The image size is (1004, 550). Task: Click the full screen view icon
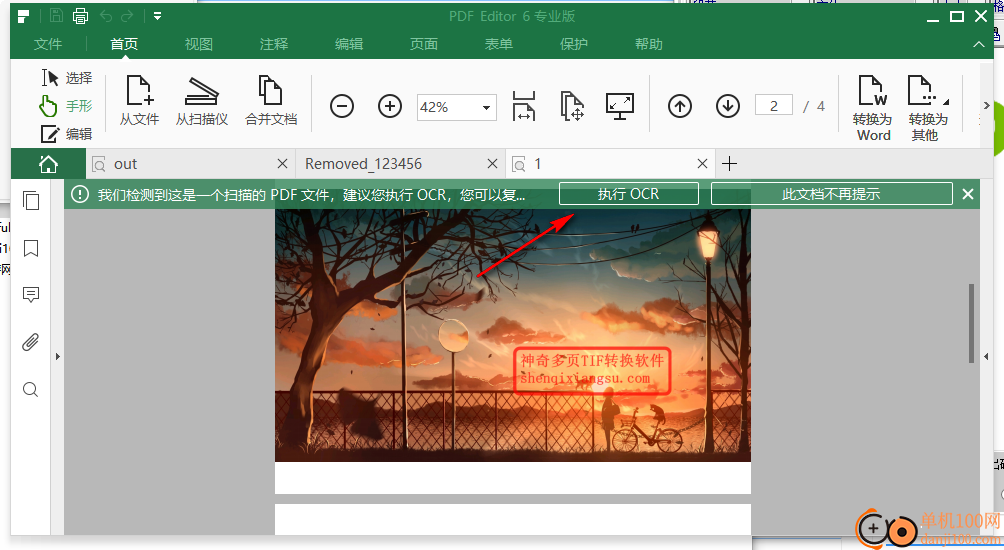[x=620, y=106]
